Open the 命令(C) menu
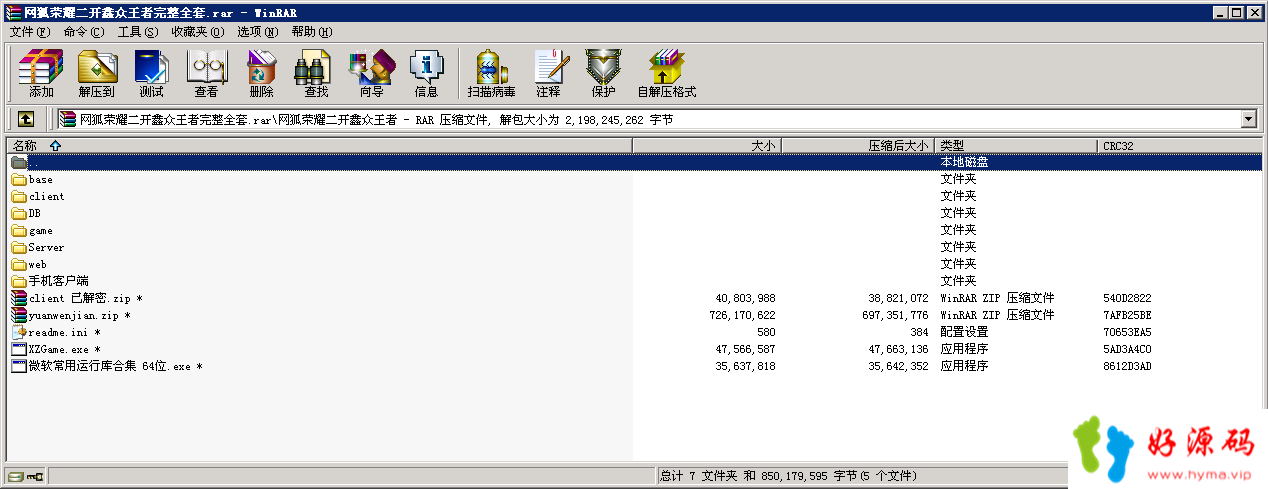This screenshot has width=1268, height=489. 83,32
